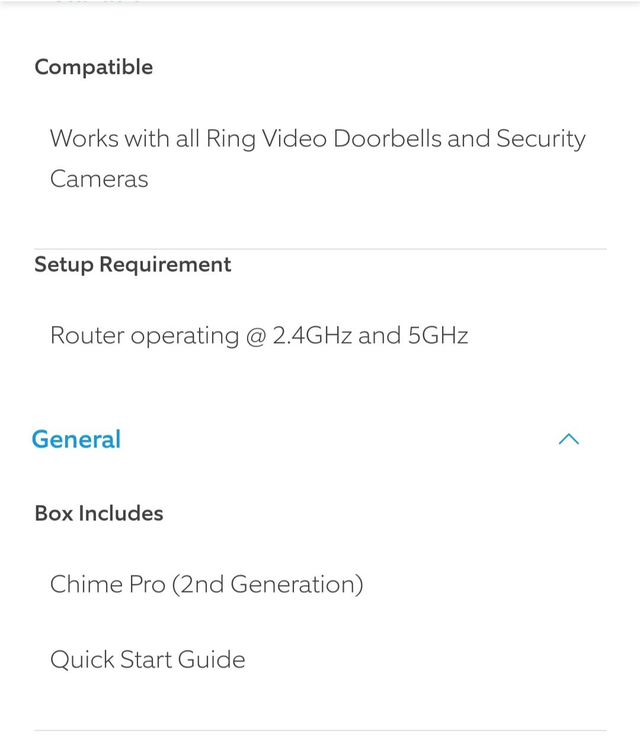Tap the Setup Requirement heading
This screenshot has width=640, height=736.
pyautogui.click(x=133, y=264)
